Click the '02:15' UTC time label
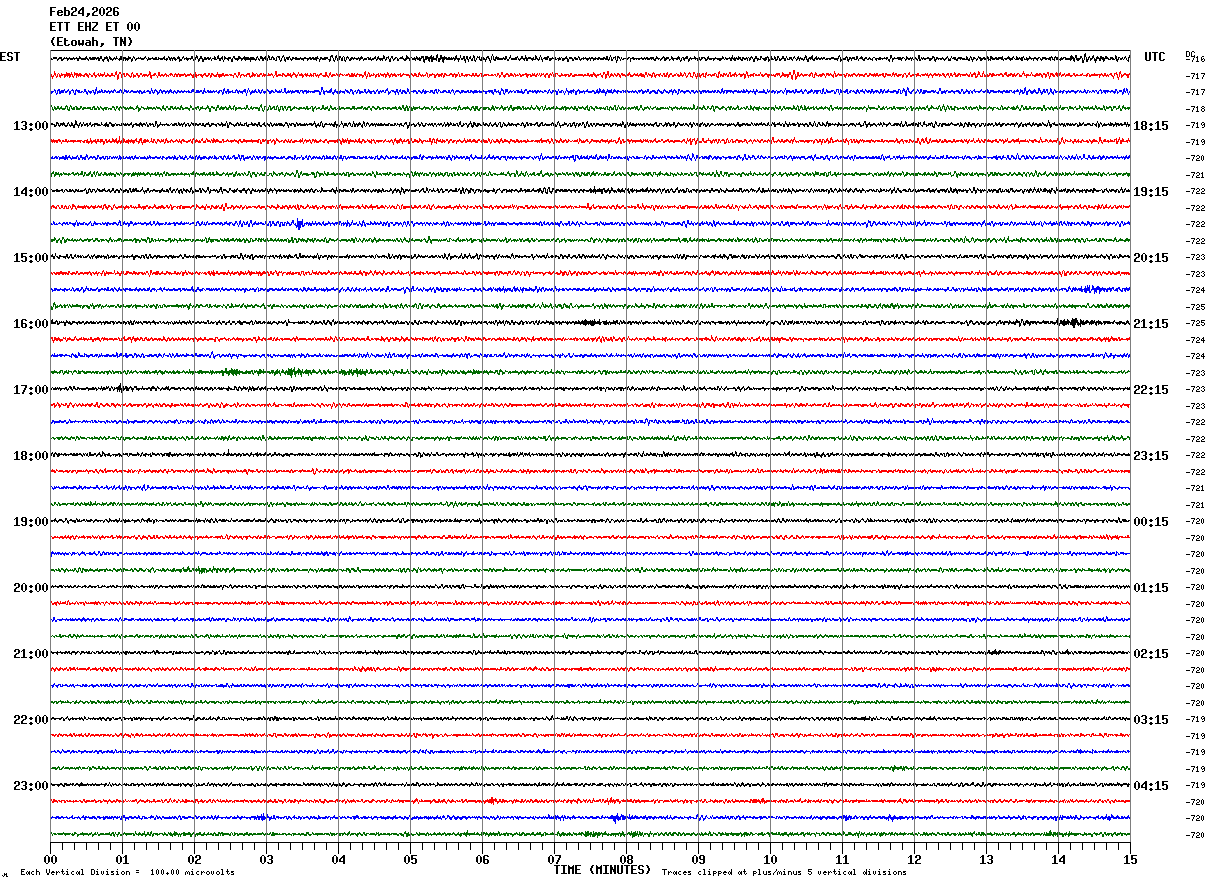Viewport: 1210px width, 886px height. [x=1151, y=654]
